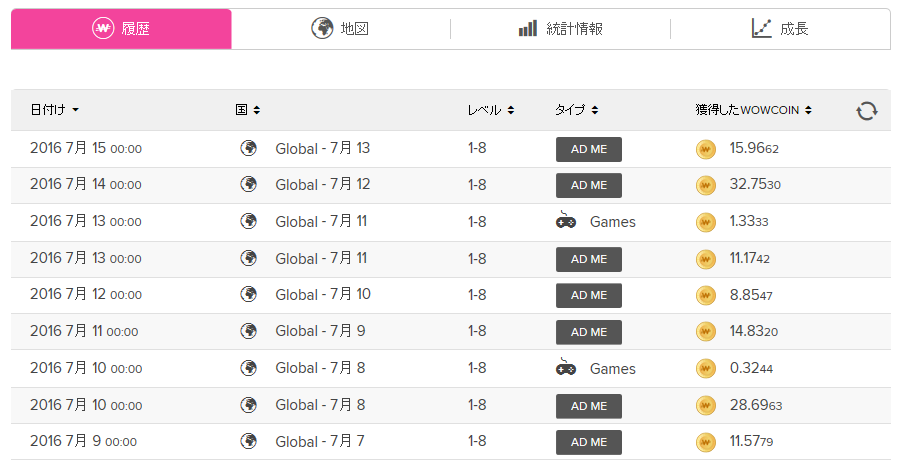Click globe icon beside Global - 7月 12
This screenshot has width=901, height=470.
click(x=248, y=184)
